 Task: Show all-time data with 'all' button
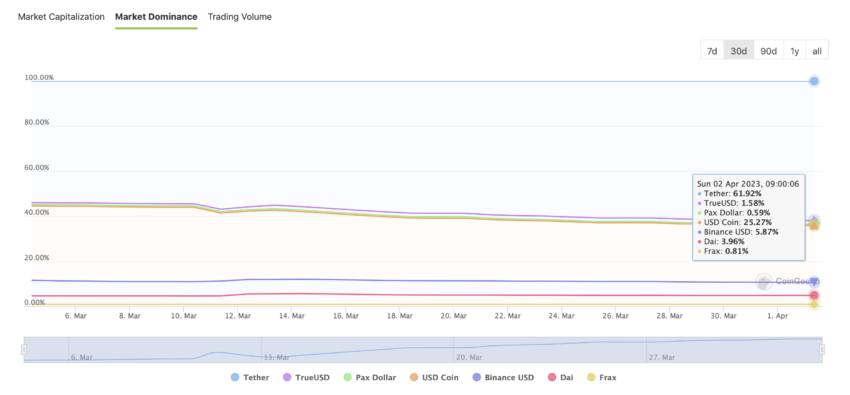click(817, 51)
